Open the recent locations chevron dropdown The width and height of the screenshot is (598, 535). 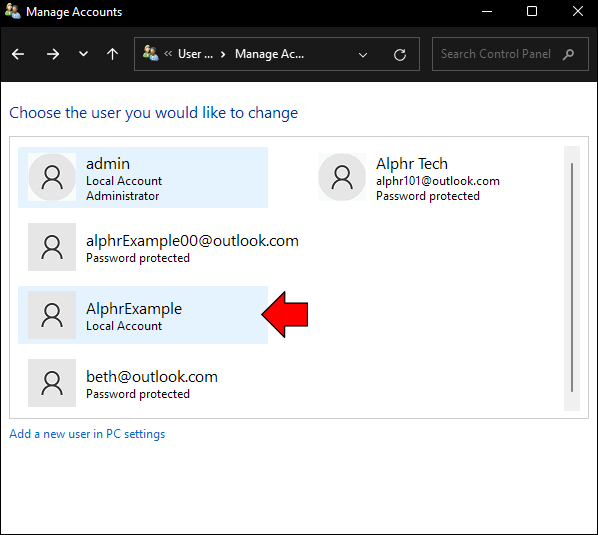[x=83, y=54]
